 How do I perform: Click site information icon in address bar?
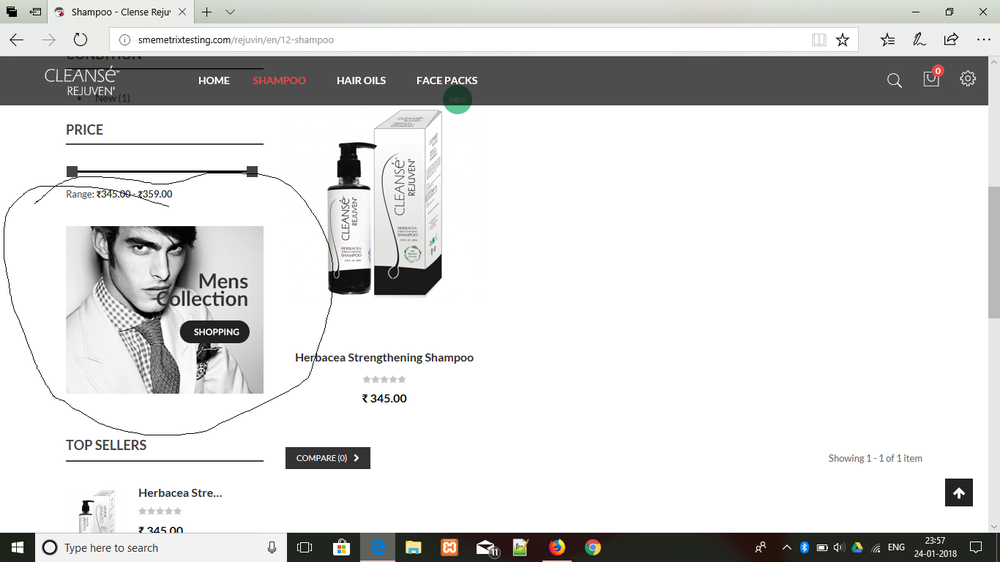pyautogui.click(x=125, y=40)
